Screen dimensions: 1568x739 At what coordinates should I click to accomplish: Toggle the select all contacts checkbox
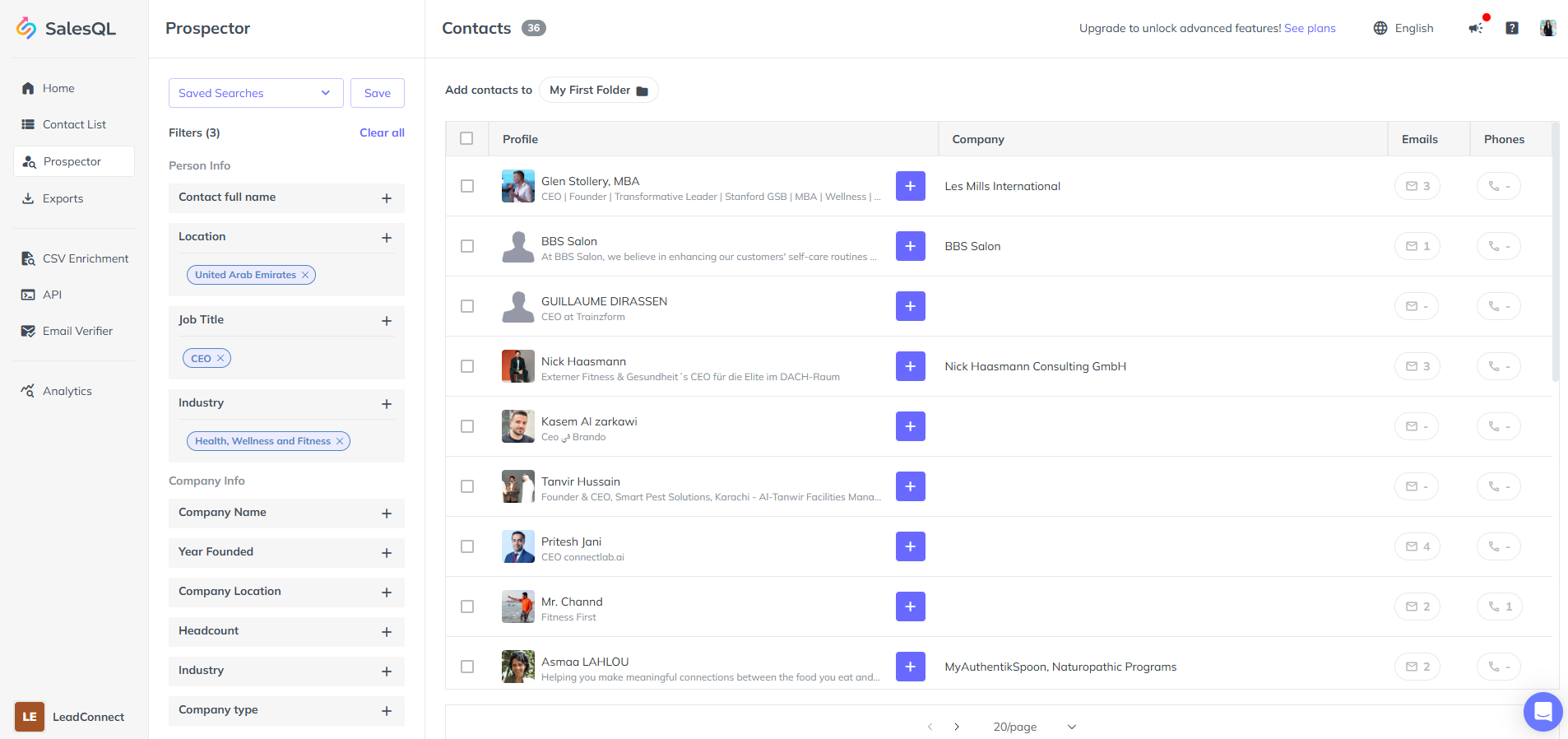(x=466, y=138)
